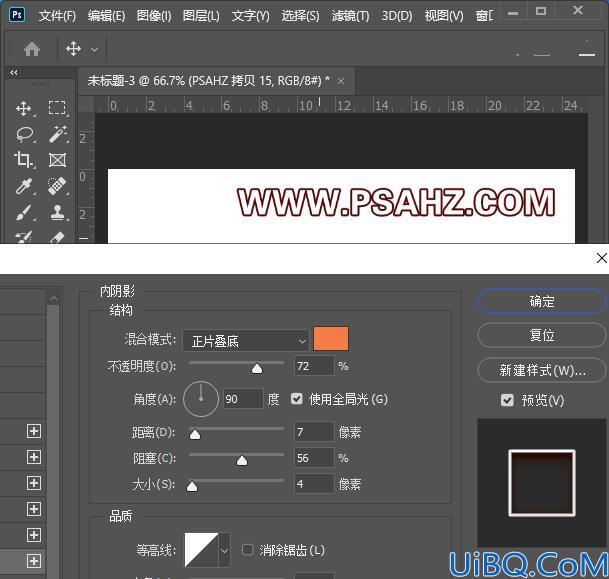The image size is (609, 579).
Task: Select the Eyedropper tool
Action: tap(24, 186)
